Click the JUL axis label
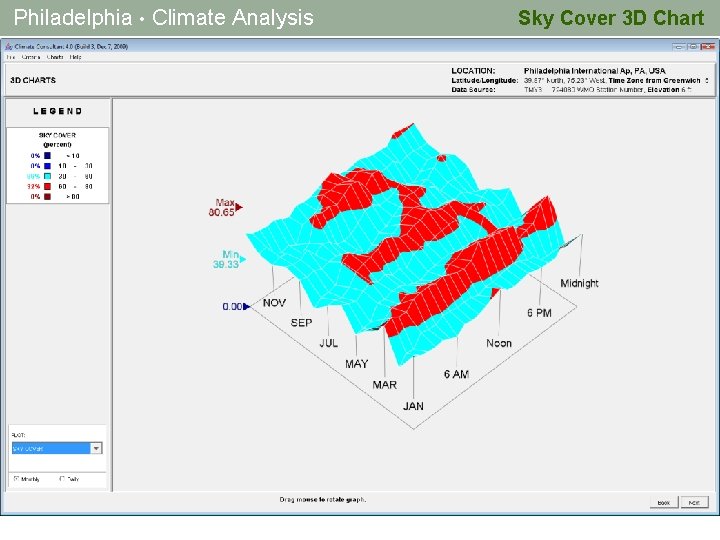 328,343
